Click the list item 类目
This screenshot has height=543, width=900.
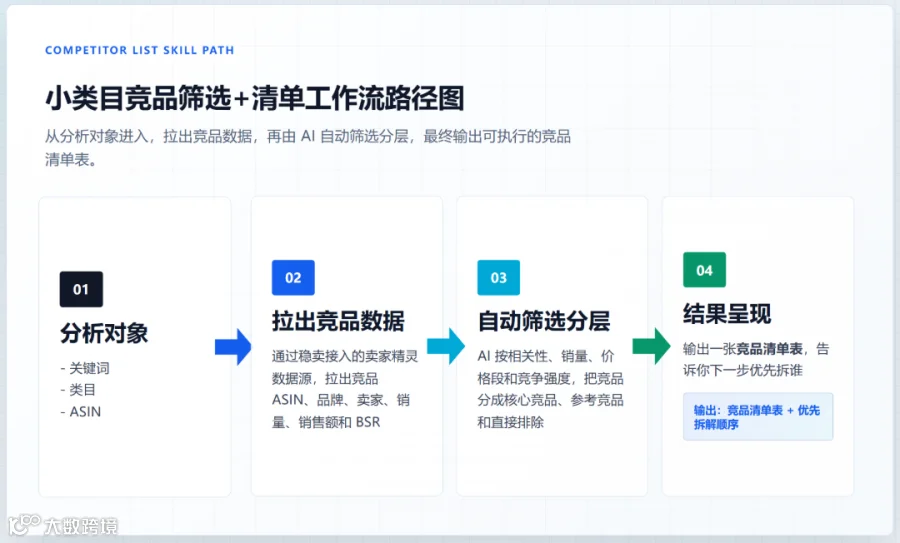78,390
